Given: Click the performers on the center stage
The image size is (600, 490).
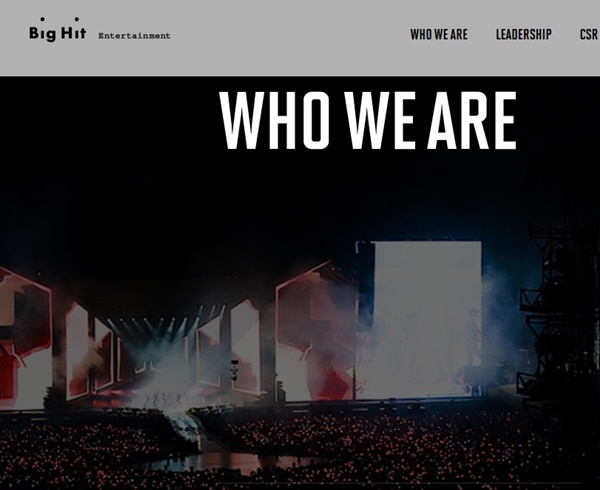Looking at the screenshot, I should (165, 400).
